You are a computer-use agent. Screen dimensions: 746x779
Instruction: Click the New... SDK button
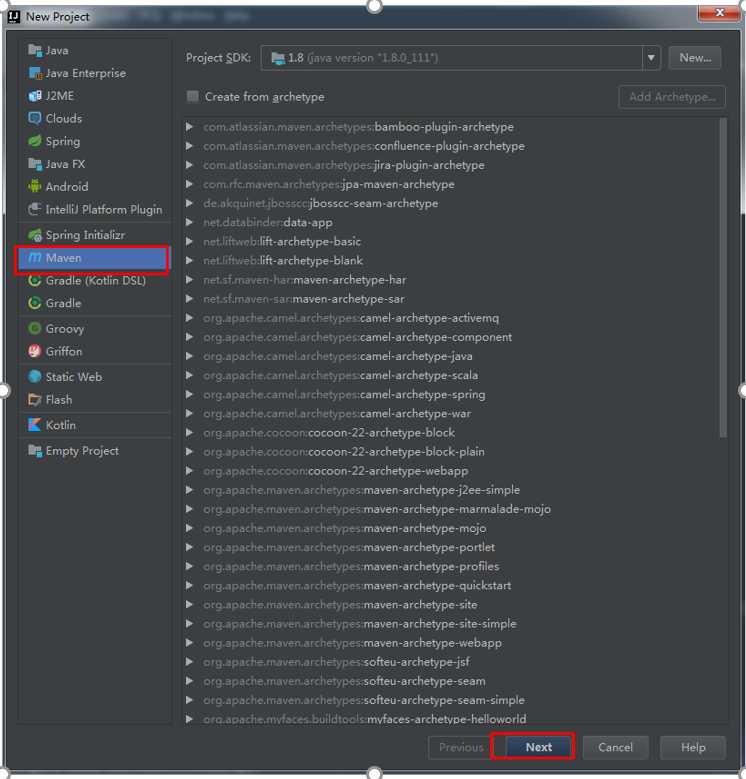click(x=695, y=58)
